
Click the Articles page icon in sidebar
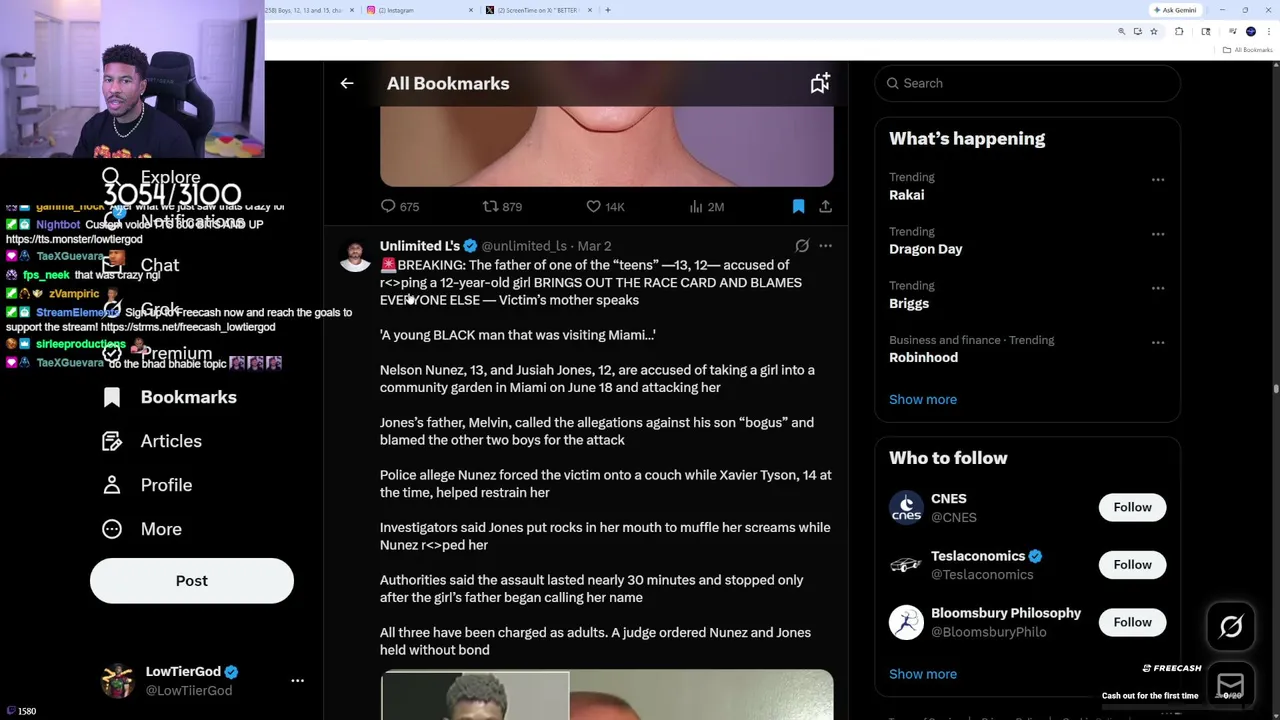[x=112, y=441]
